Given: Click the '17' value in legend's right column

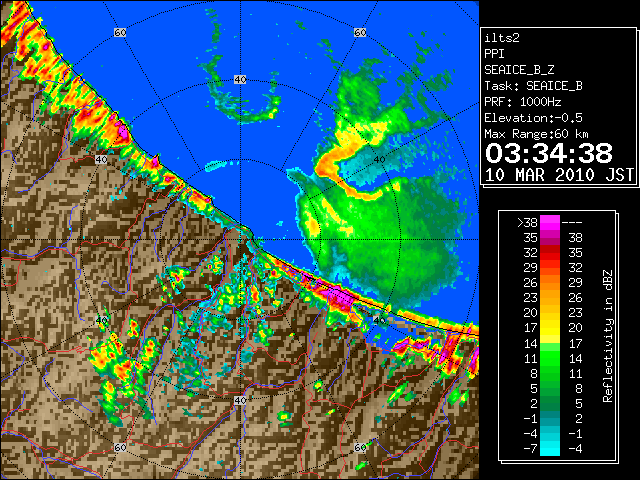Looking at the screenshot, I should [575, 343].
